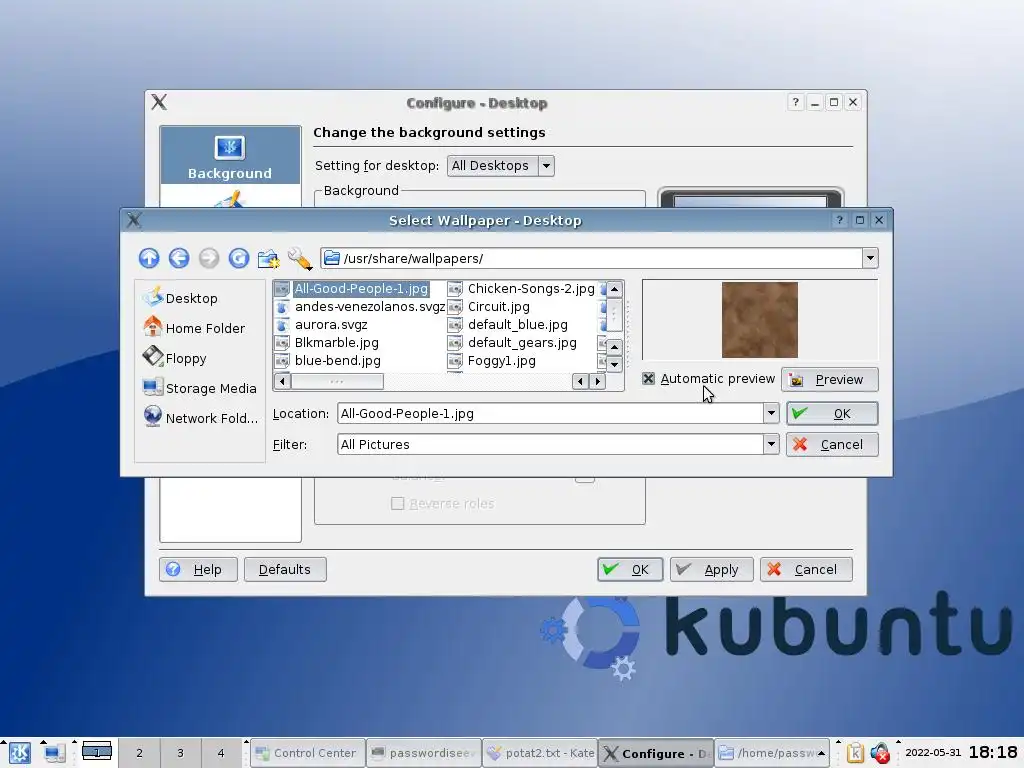The width and height of the screenshot is (1024, 768).
Task: Expand the path /usr/share/wallpapers/ dropdown
Action: coord(870,258)
